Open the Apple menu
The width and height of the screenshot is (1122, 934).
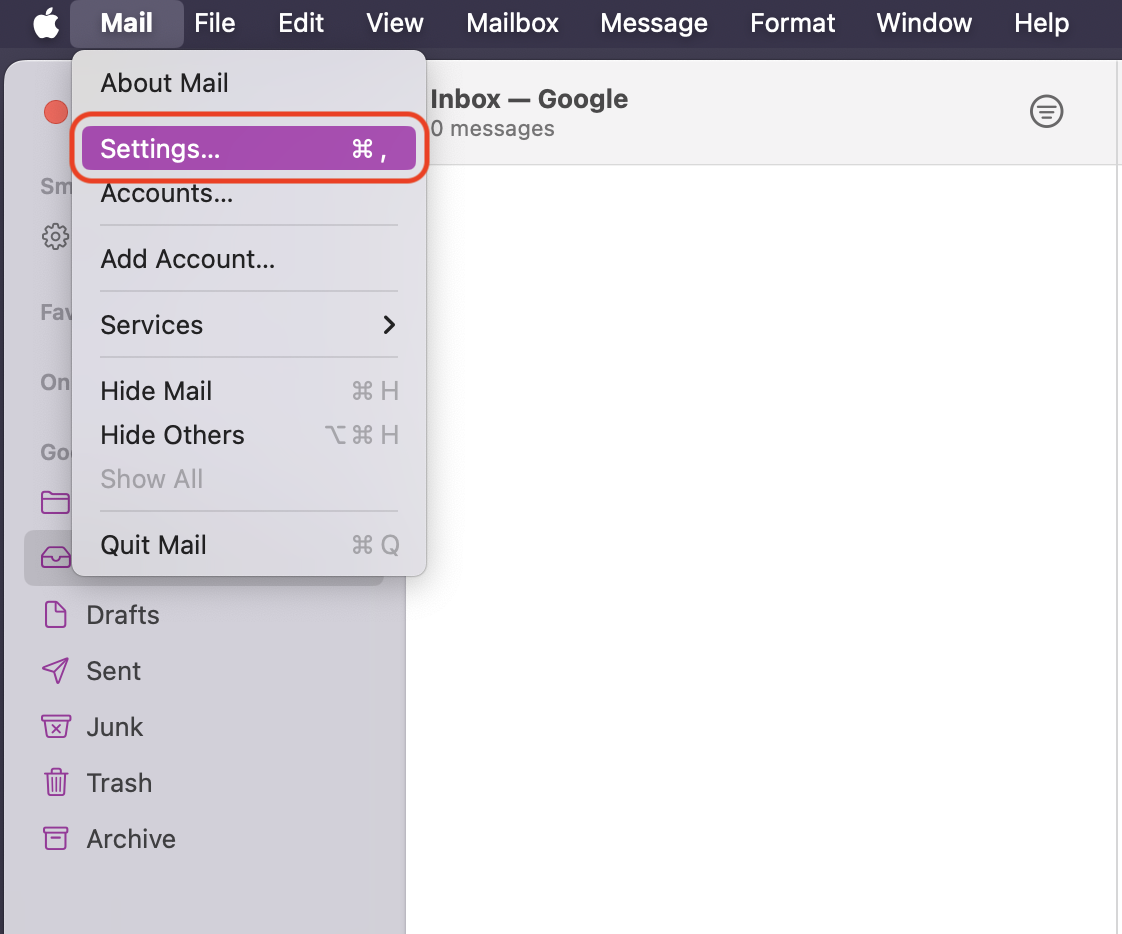coord(47,24)
